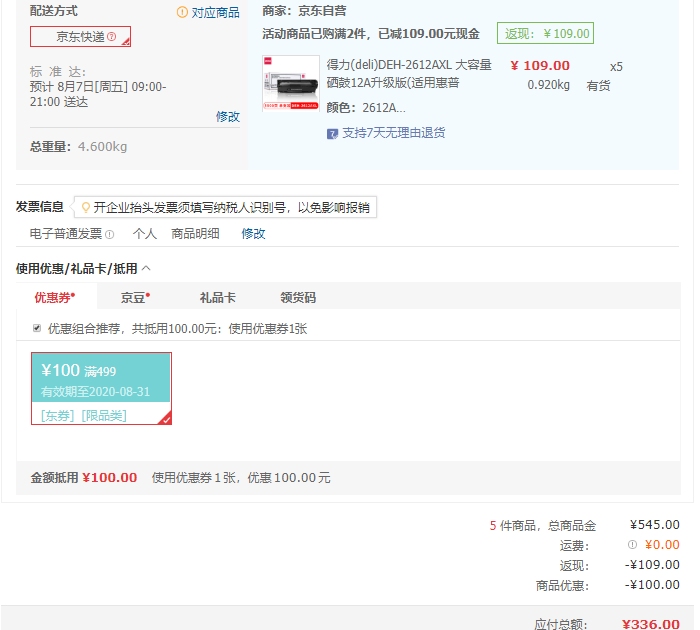The image size is (700, 630).
Task: Click the lightbulb tip icon in invoice notice
Action: [x=85, y=207]
